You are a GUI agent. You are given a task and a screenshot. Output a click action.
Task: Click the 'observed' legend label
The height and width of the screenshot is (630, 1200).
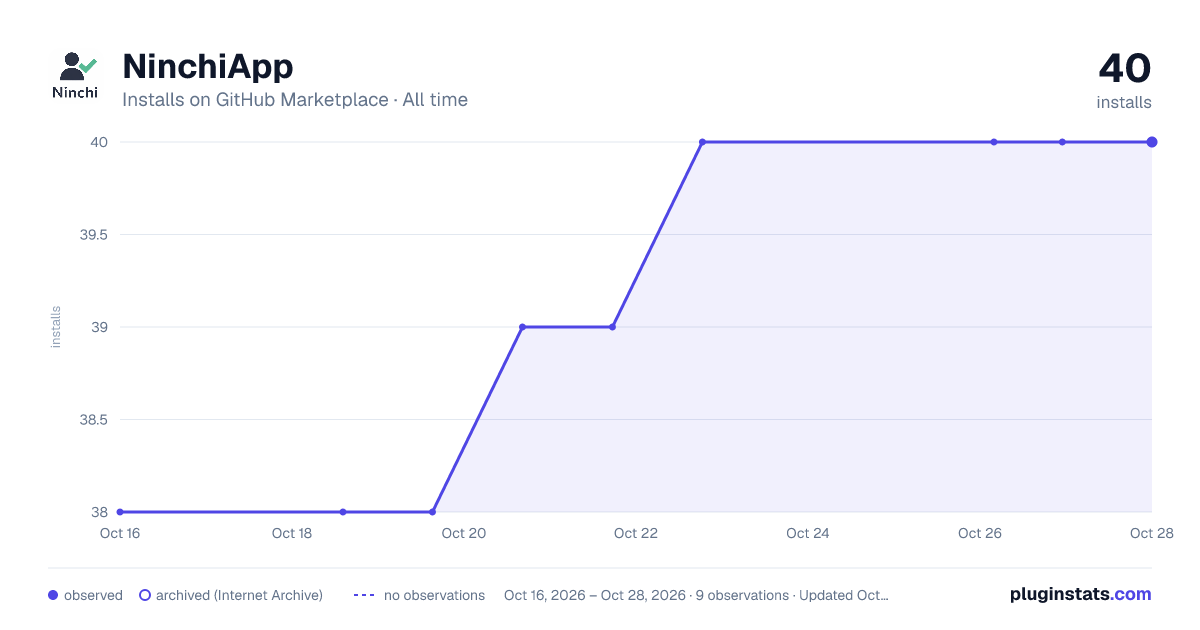coord(93,595)
